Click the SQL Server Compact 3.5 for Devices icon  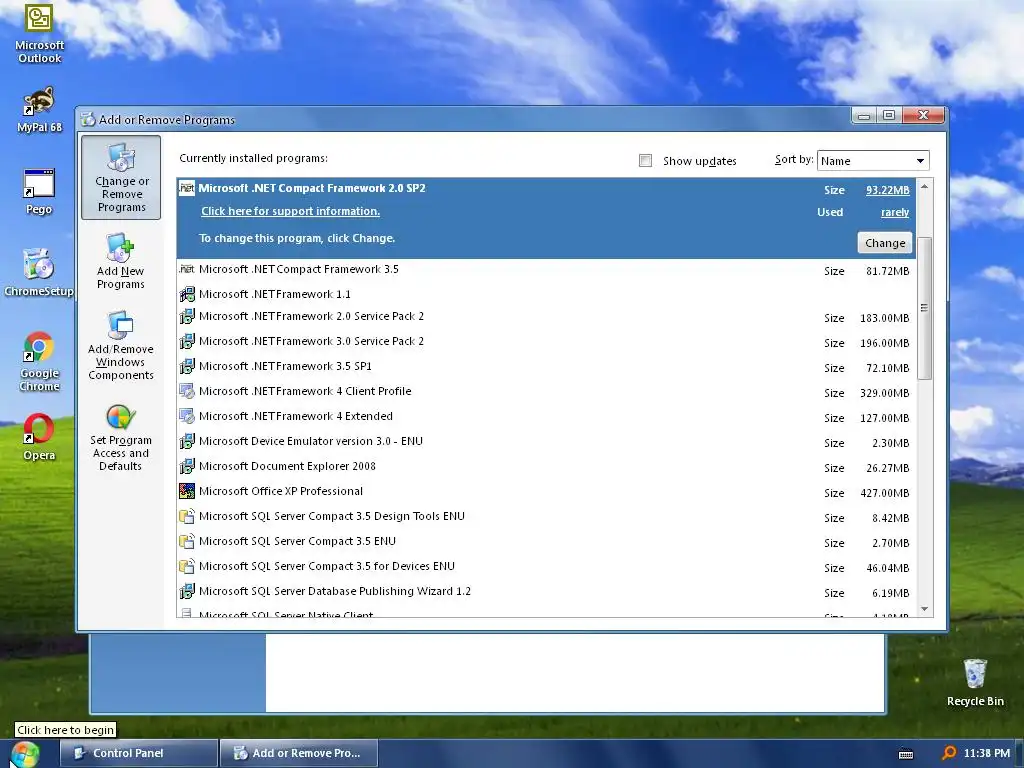point(187,566)
